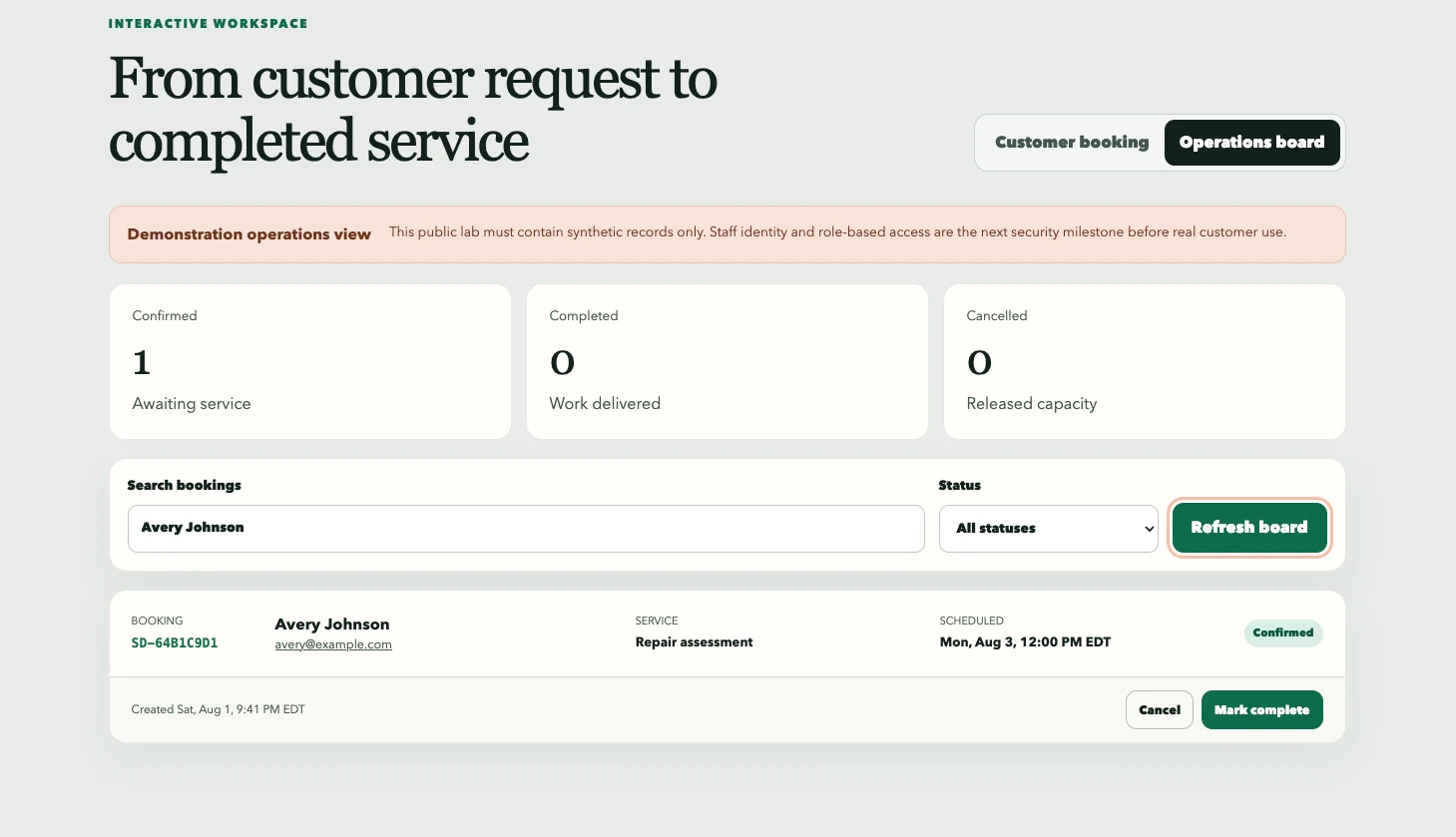This screenshot has width=1456, height=837.
Task: Select the Cancelled released capacity card
Action: [x=1145, y=361]
